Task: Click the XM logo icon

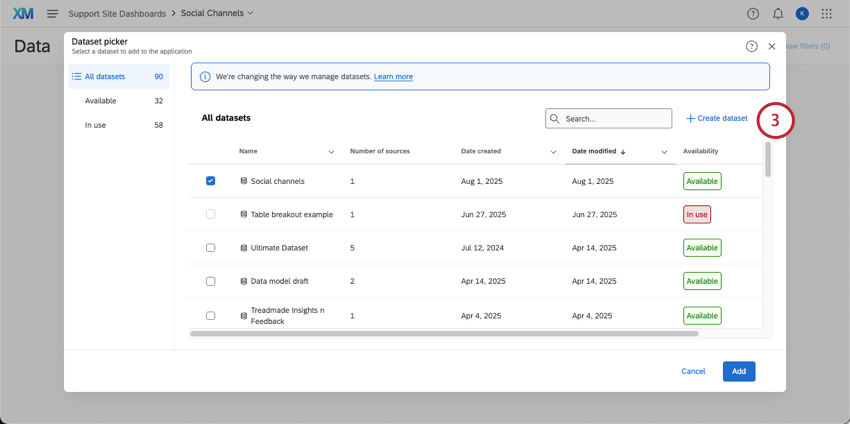Action: click(x=23, y=13)
